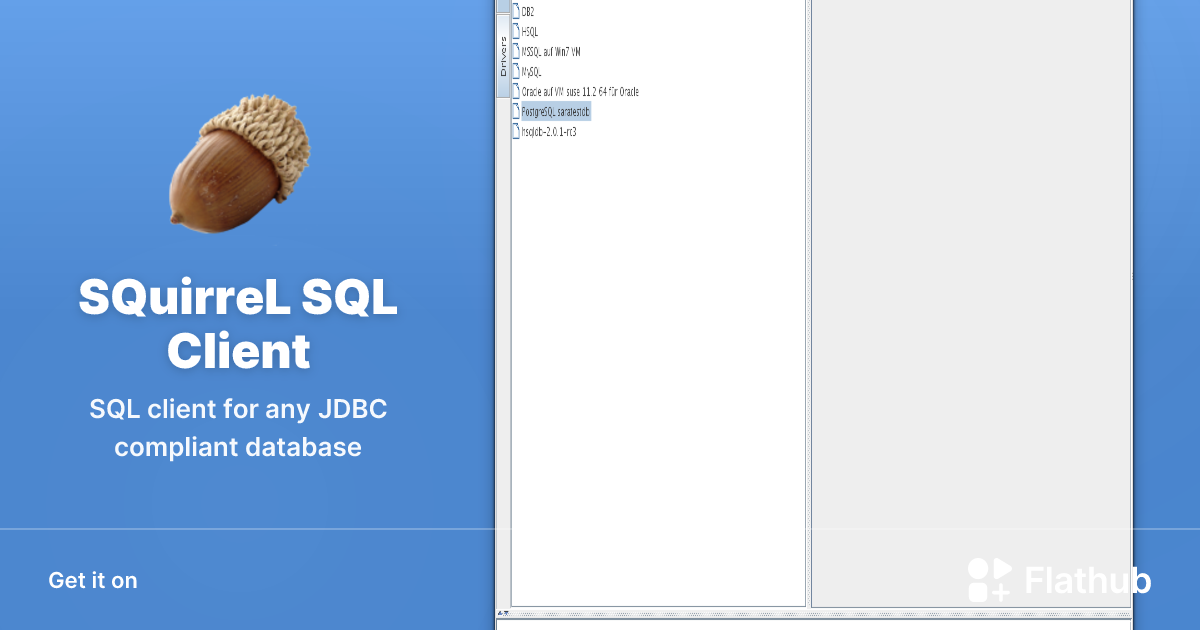The image size is (1200, 630).
Task: Switch to the side tab above Drivers
Action: pyautogui.click(x=503, y=6)
